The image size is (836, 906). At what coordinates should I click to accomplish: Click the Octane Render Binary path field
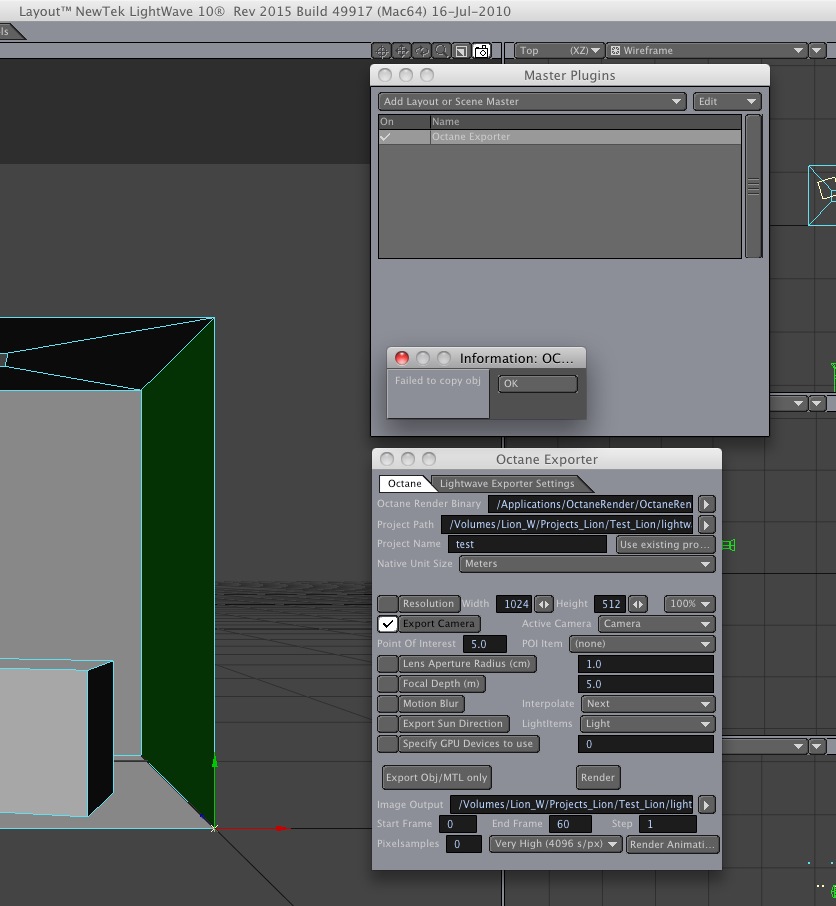590,504
